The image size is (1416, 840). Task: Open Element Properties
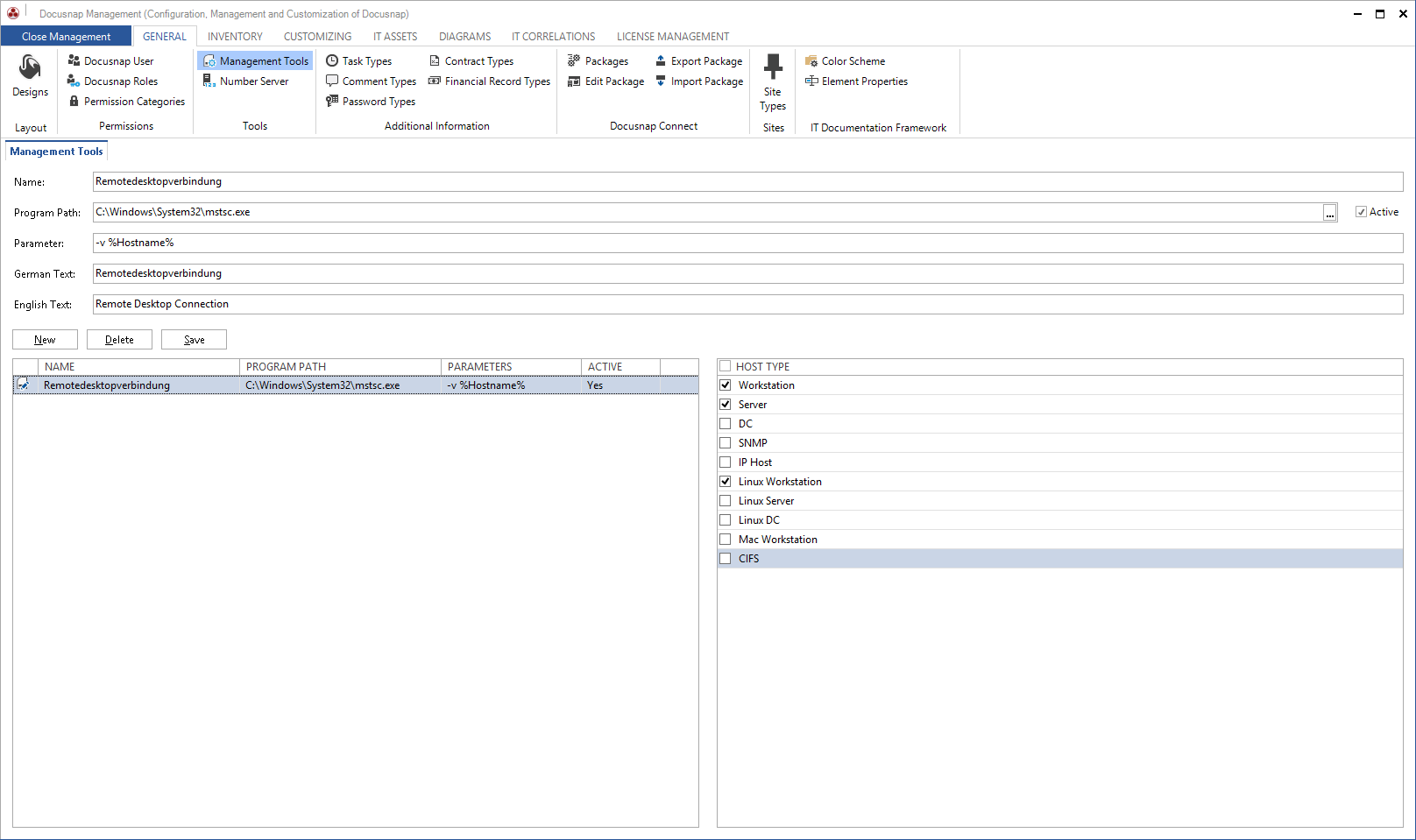click(857, 81)
